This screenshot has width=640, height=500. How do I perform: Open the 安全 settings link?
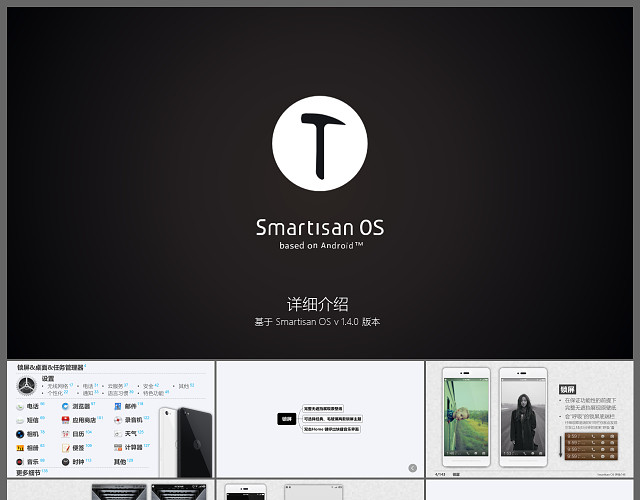(x=148, y=386)
